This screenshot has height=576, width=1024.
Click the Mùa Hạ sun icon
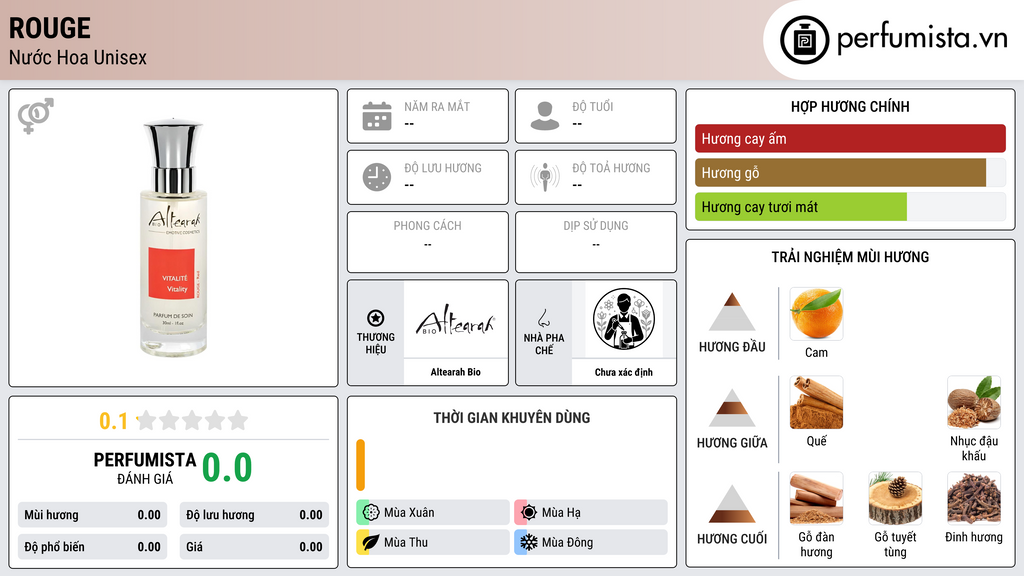point(529,513)
